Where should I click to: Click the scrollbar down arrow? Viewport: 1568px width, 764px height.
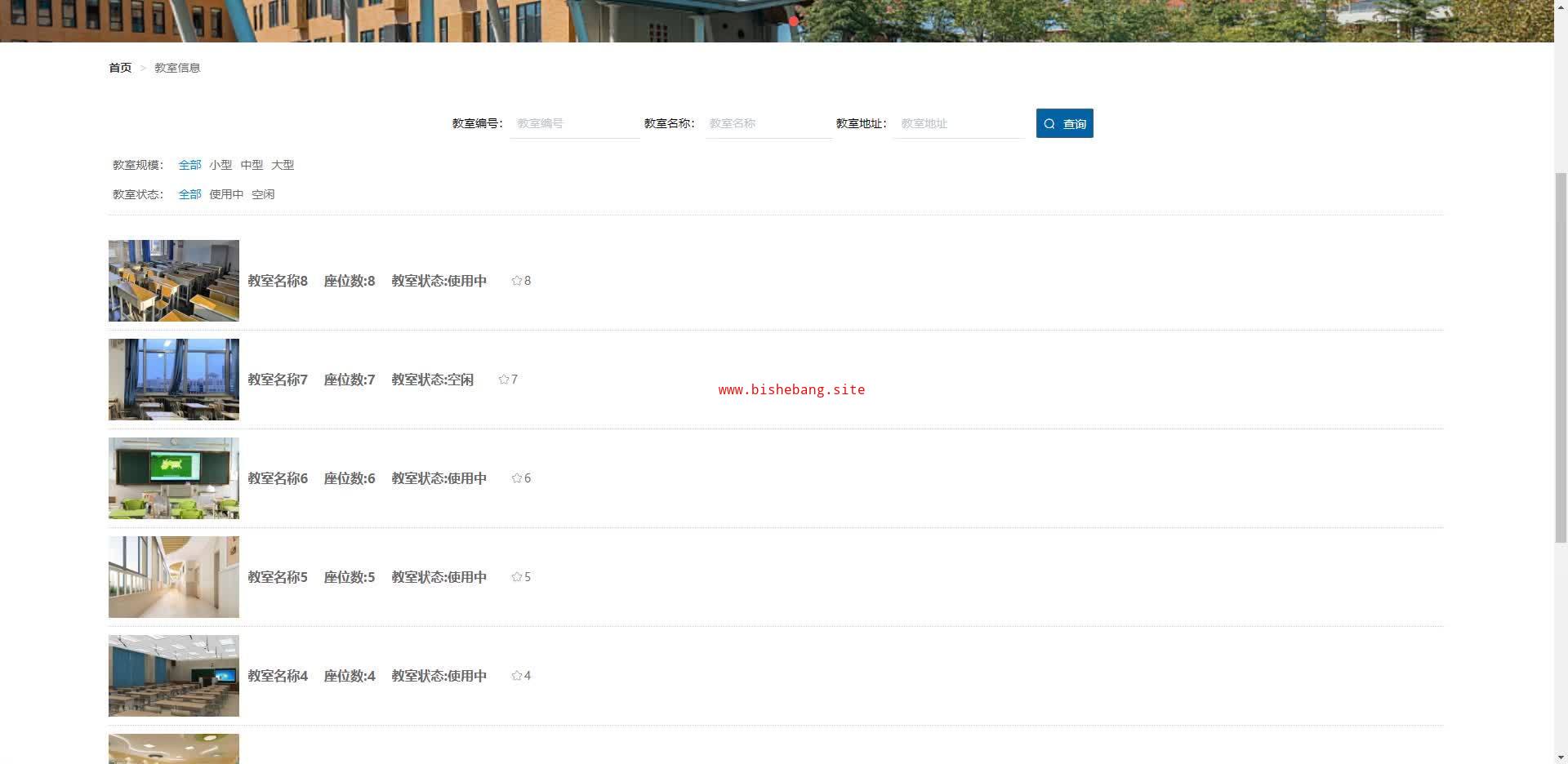coord(1561,757)
